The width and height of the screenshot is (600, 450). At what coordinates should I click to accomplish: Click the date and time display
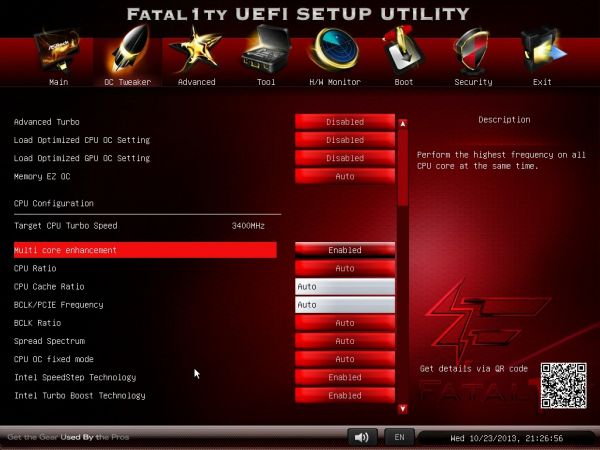point(507,438)
